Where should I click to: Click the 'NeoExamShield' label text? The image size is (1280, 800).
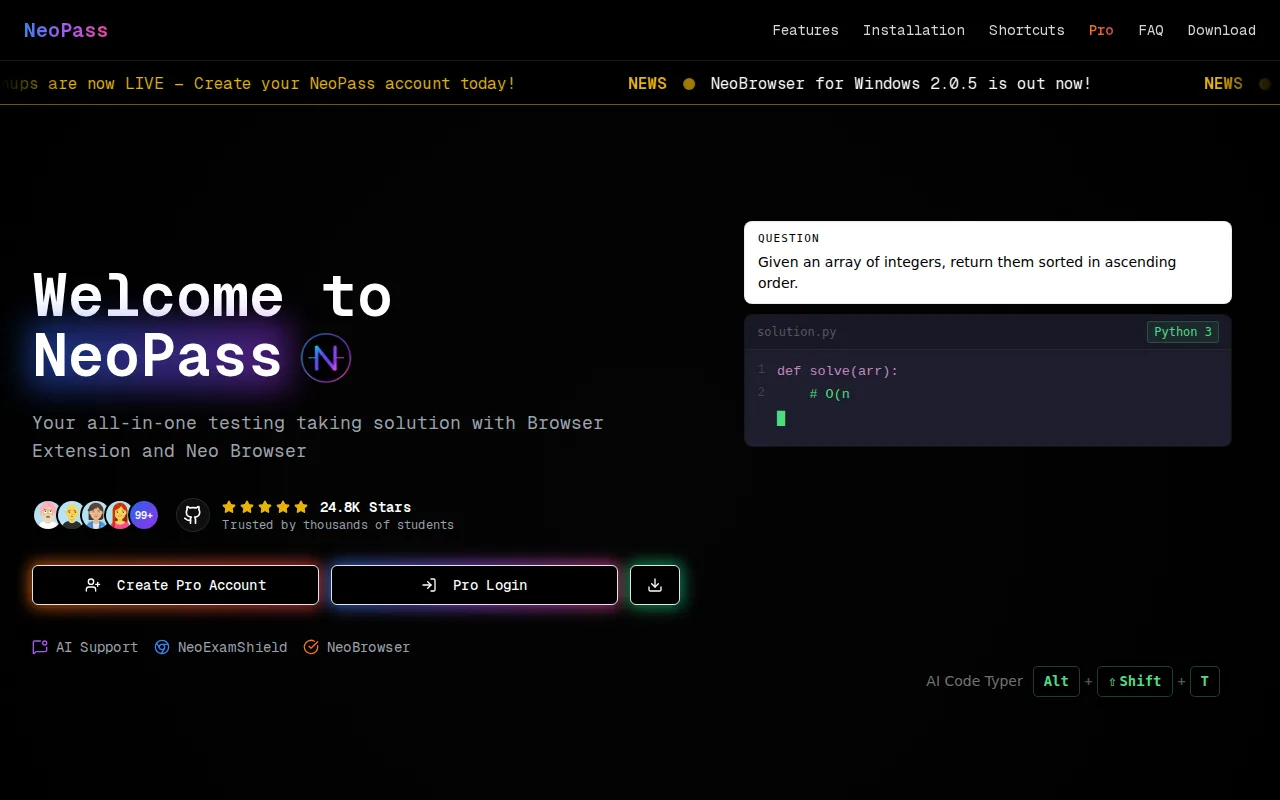pyautogui.click(x=232, y=647)
